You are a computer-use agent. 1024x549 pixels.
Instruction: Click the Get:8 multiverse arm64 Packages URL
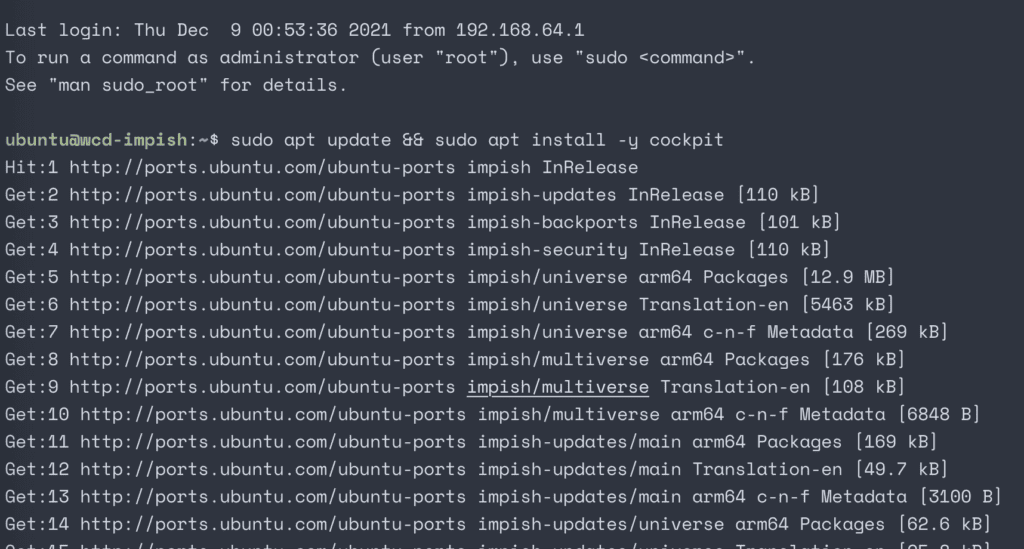[262, 360]
